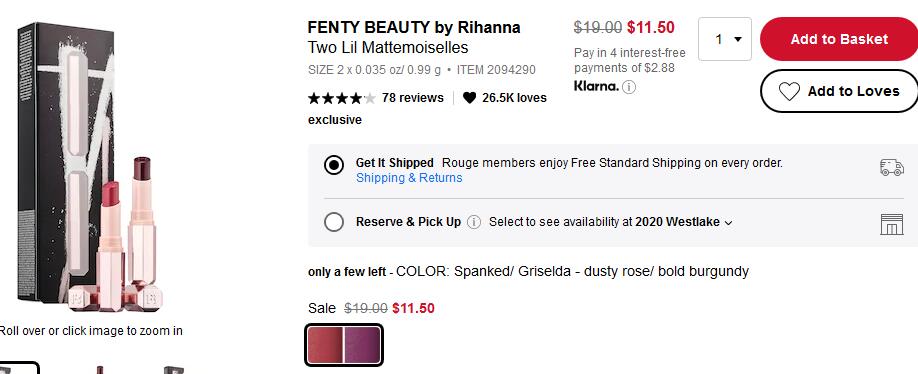Click the heart icon in Add to Loves
This screenshot has width=918, height=374.
[789, 91]
